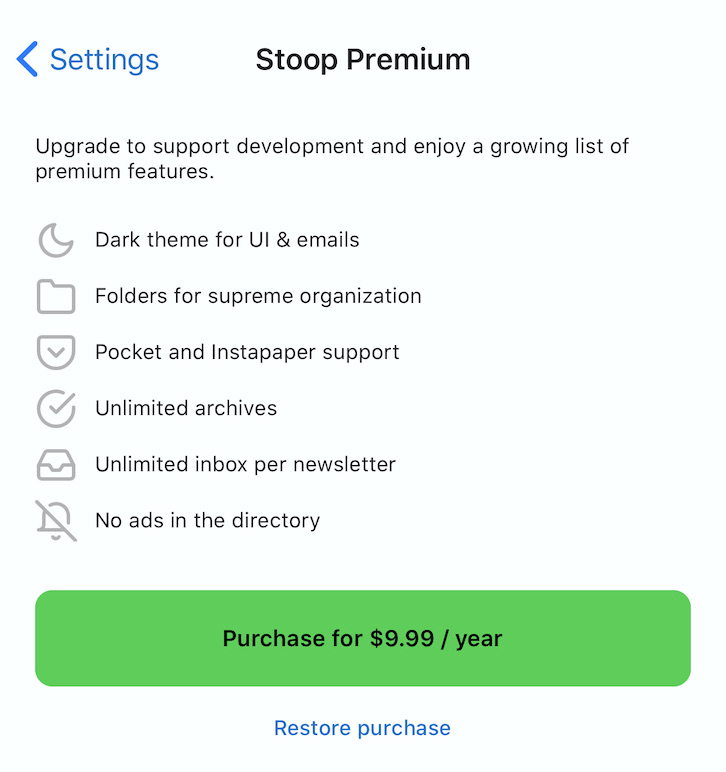
Task: Click the Pocket icon
Action: click(56, 352)
